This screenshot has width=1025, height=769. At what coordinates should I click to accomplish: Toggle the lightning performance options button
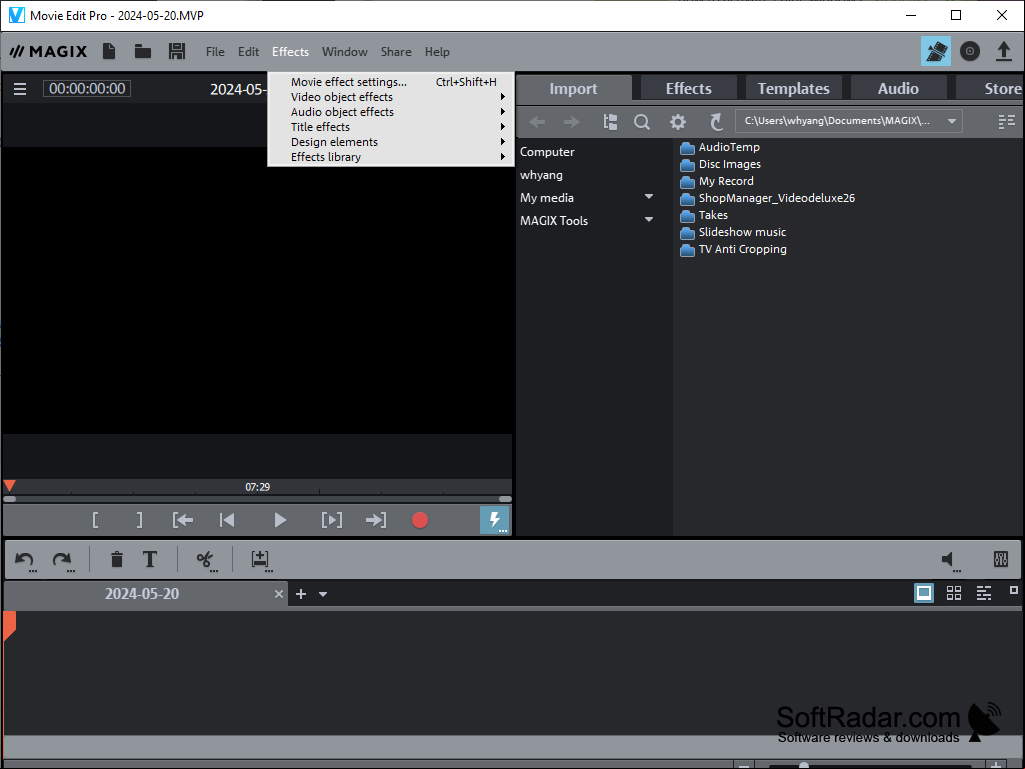(495, 520)
